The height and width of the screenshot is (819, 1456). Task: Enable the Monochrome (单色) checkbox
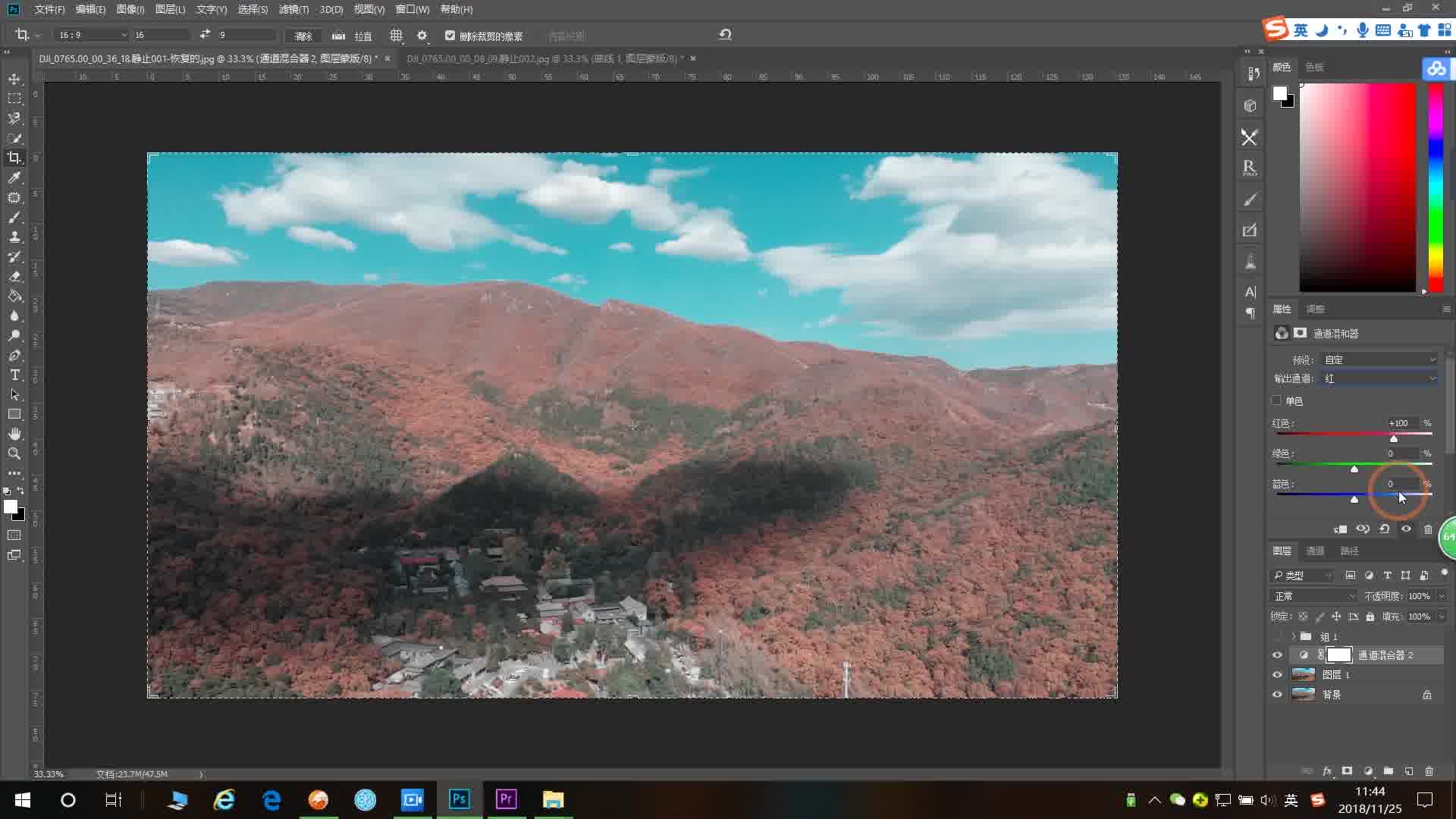pos(1277,400)
